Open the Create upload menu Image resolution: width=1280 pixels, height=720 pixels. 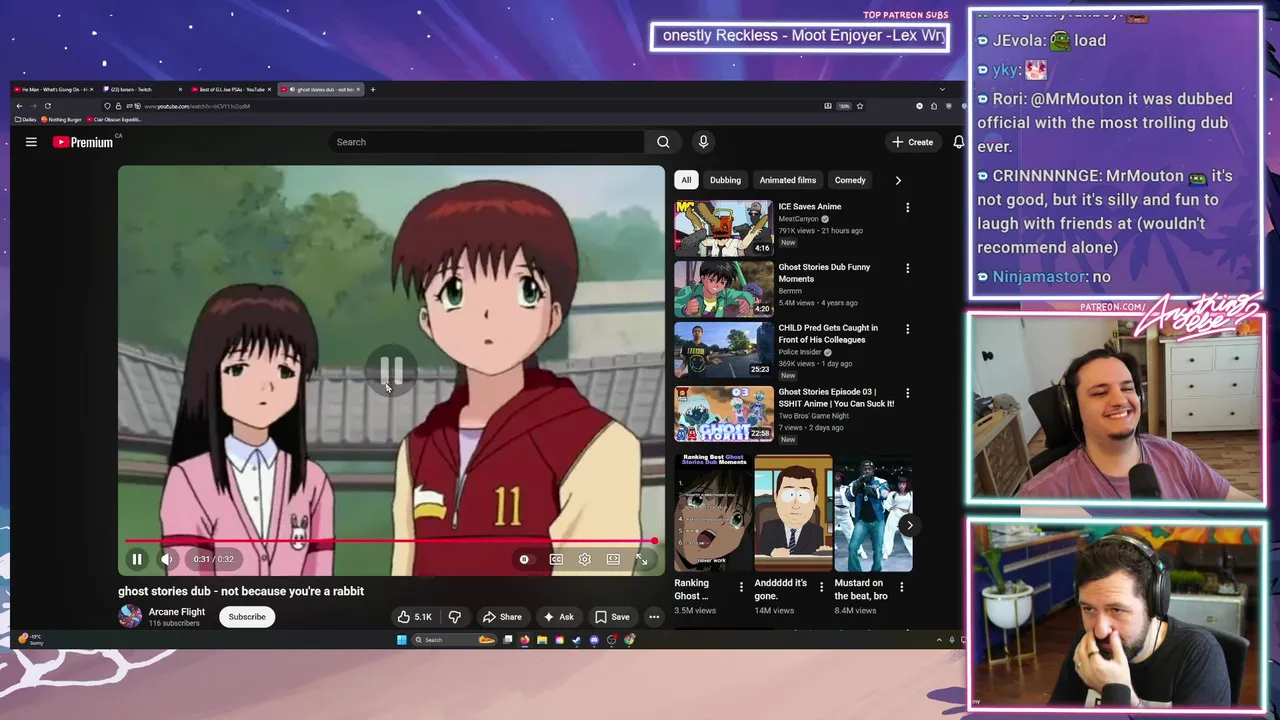tap(912, 142)
